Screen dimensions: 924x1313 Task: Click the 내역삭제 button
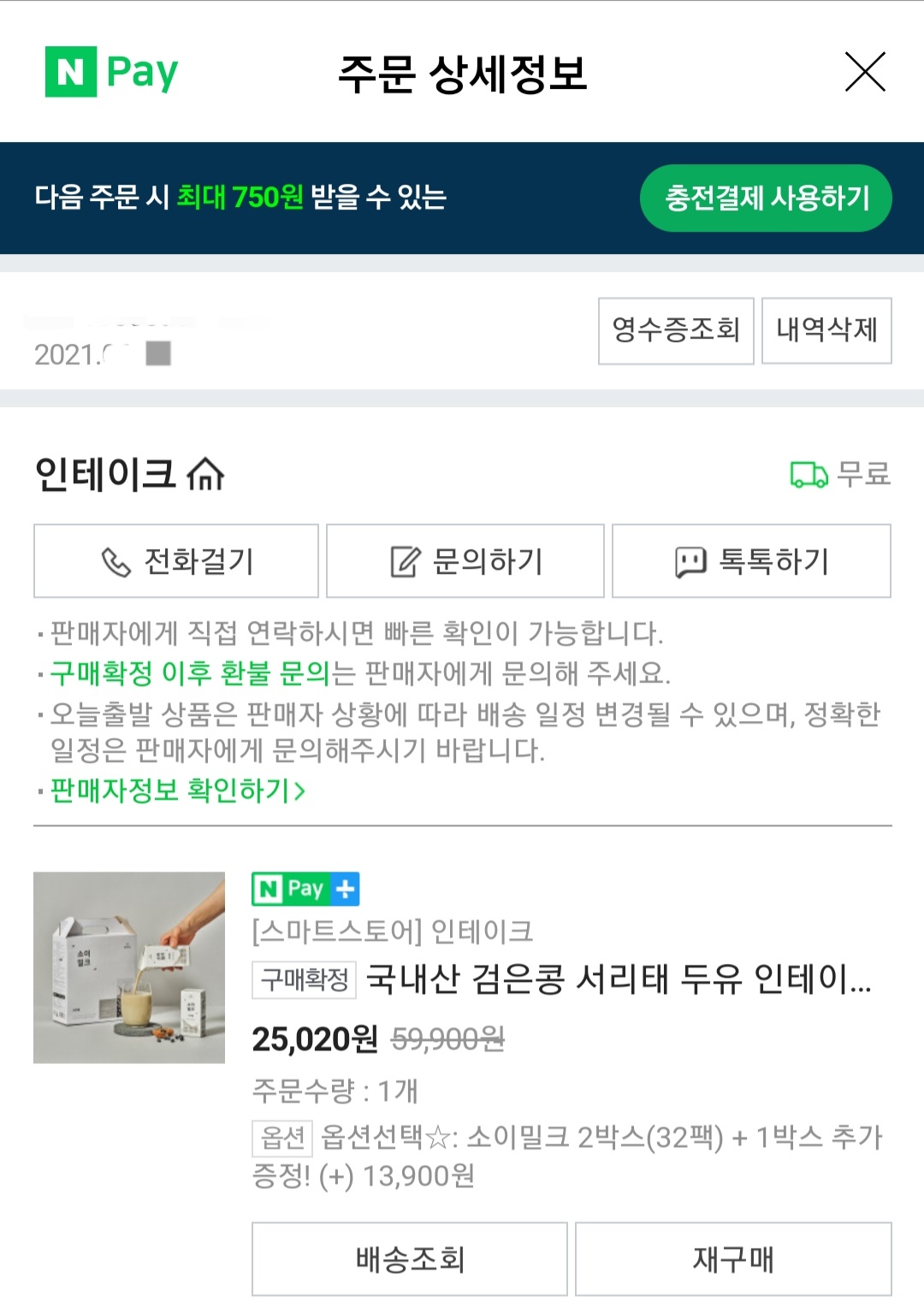pos(826,330)
